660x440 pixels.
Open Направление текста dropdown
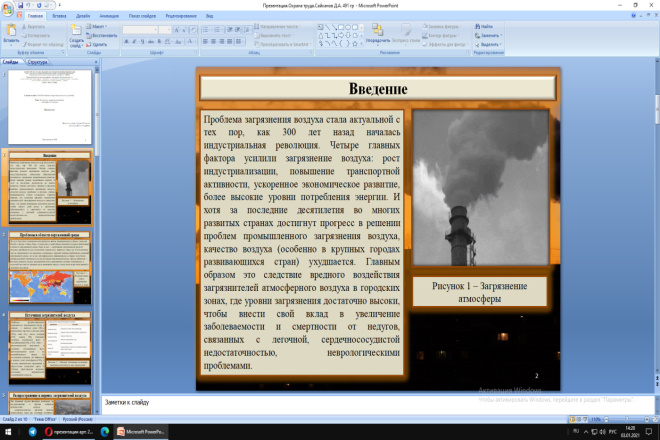pyautogui.click(x=279, y=27)
